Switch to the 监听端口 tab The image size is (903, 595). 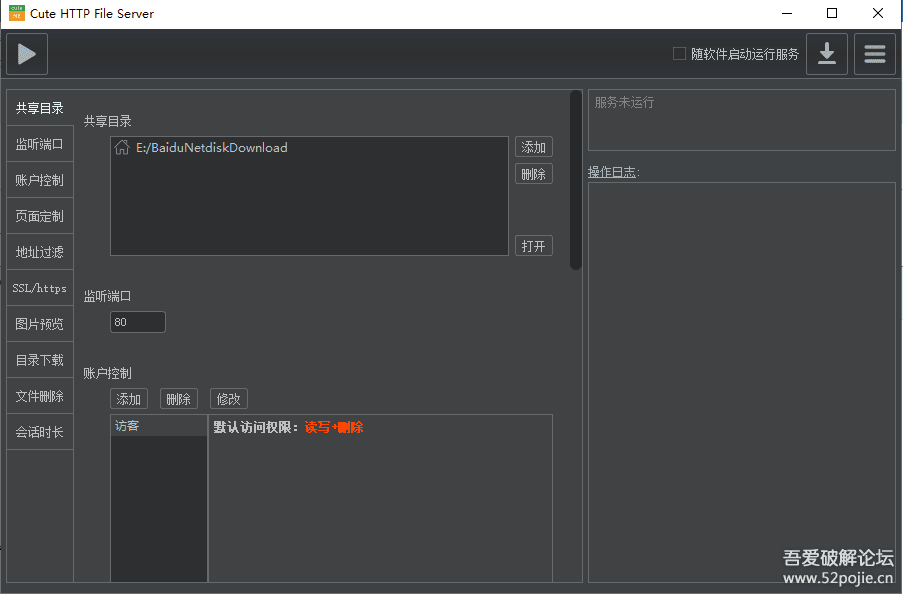pos(40,144)
